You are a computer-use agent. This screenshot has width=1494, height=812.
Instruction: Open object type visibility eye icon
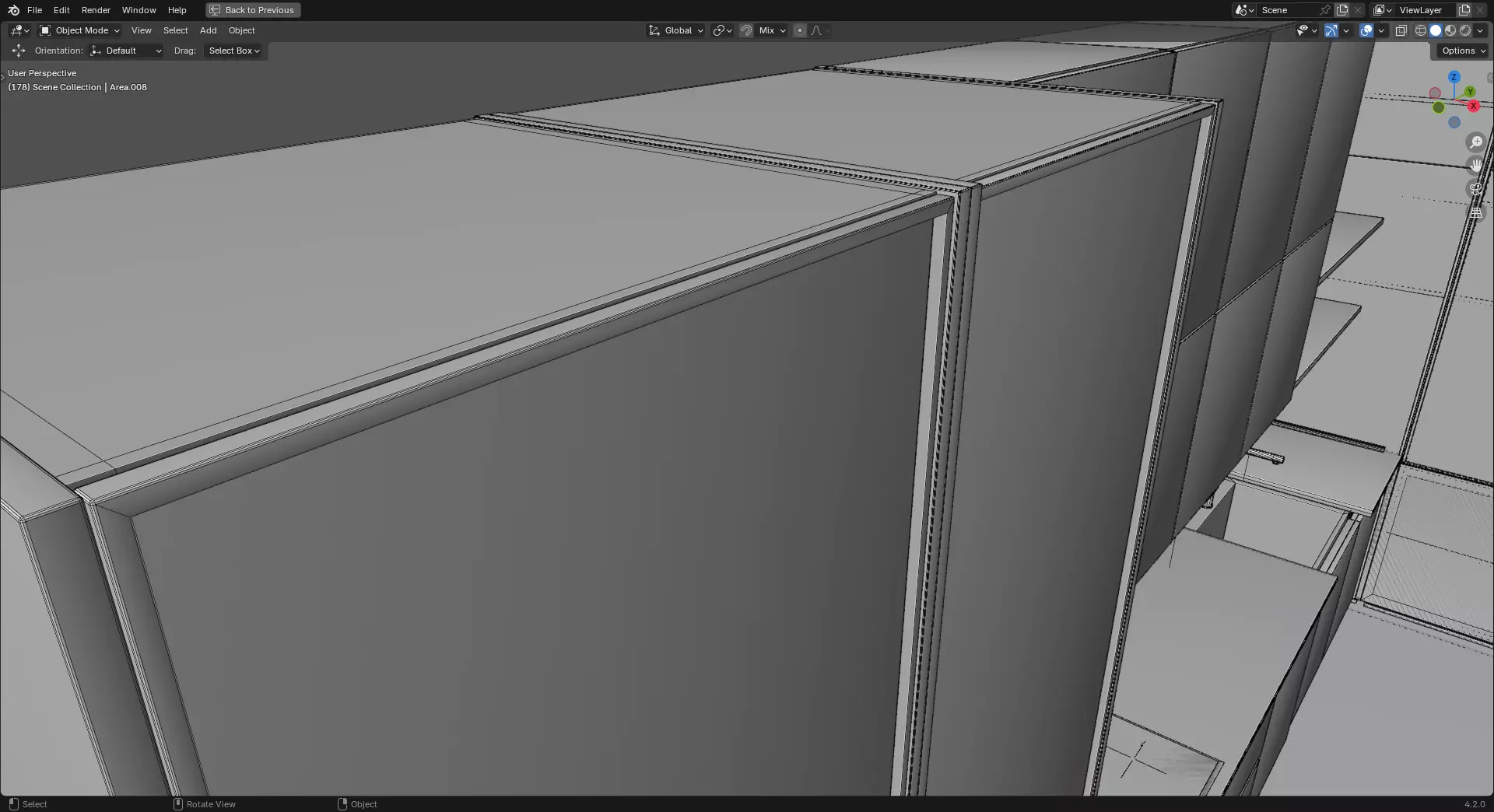(x=1306, y=30)
